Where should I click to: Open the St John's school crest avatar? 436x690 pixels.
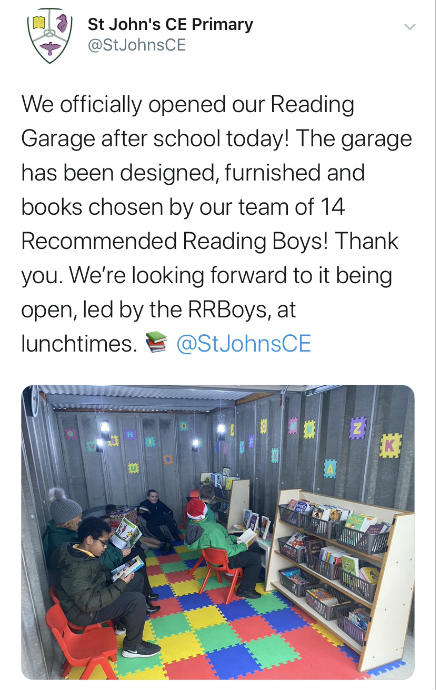pyautogui.click(x=50, y=35)
